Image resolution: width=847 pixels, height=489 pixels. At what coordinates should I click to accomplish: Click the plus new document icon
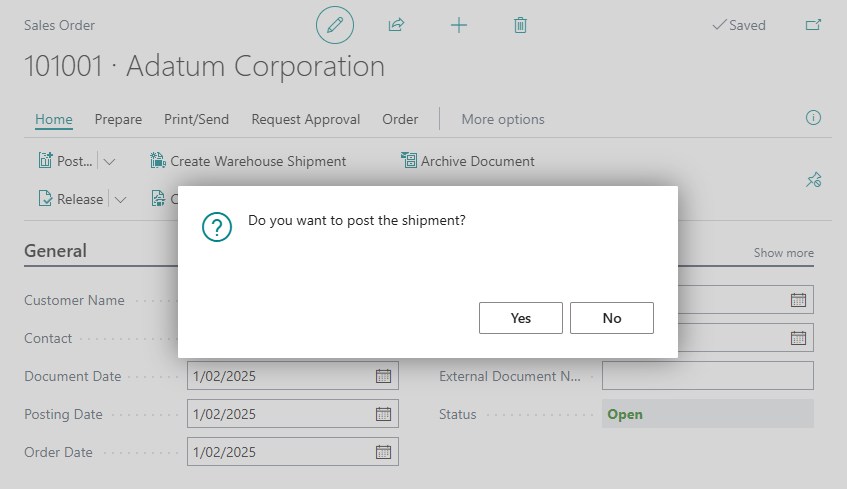click(x=459, y=25)
